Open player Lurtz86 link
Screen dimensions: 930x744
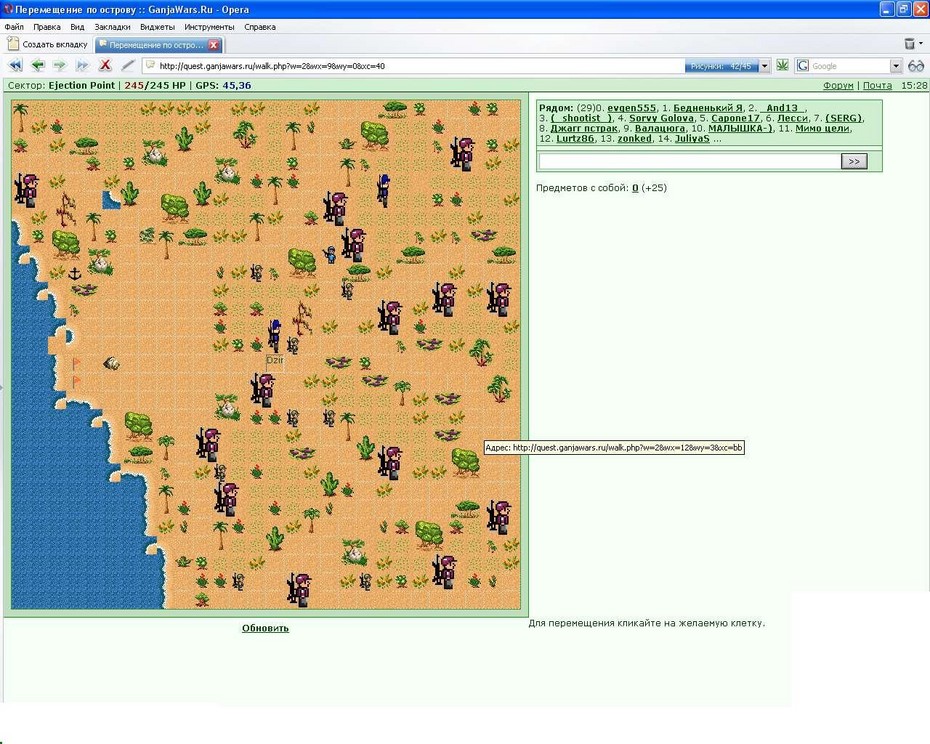(575, 138)
